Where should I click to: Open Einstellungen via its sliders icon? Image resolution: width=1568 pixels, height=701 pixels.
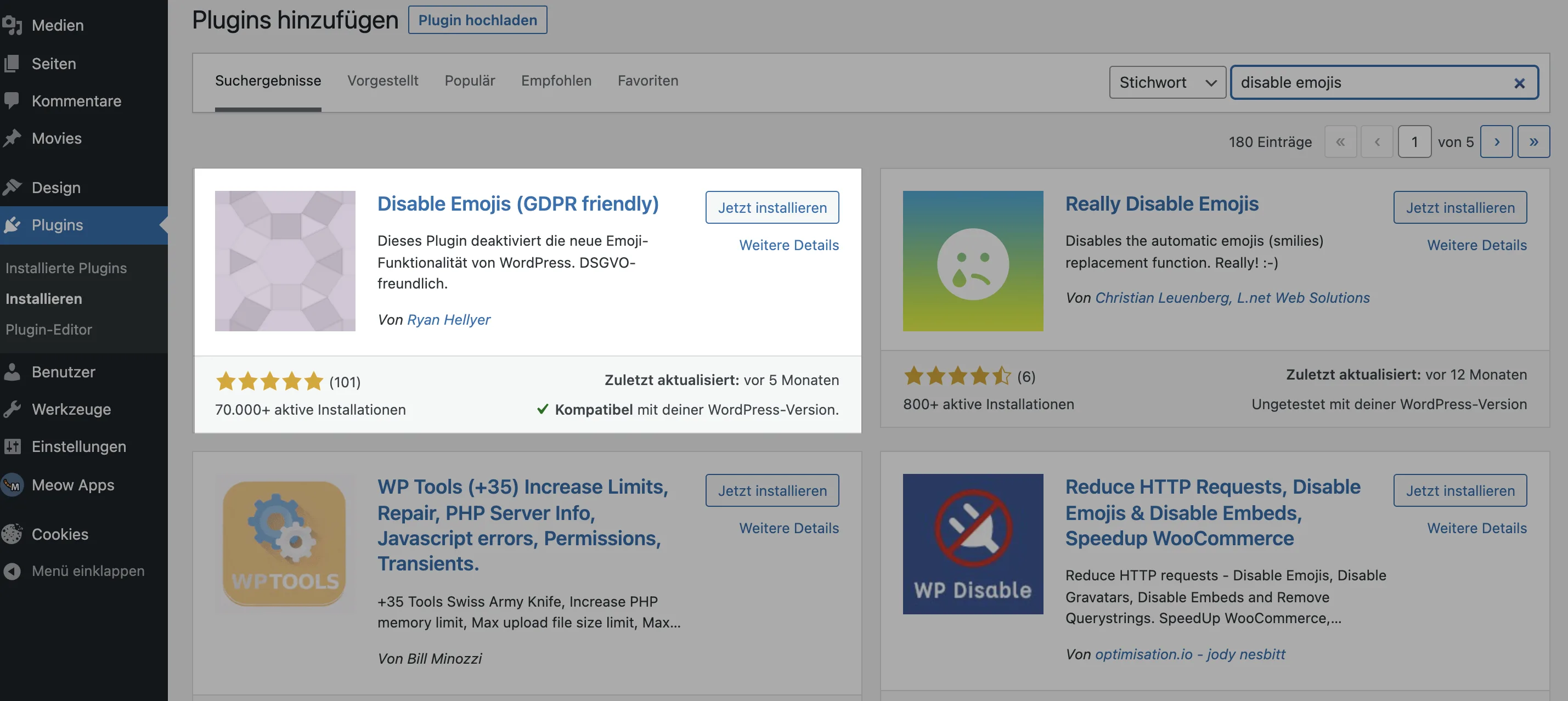click(12, 446)
